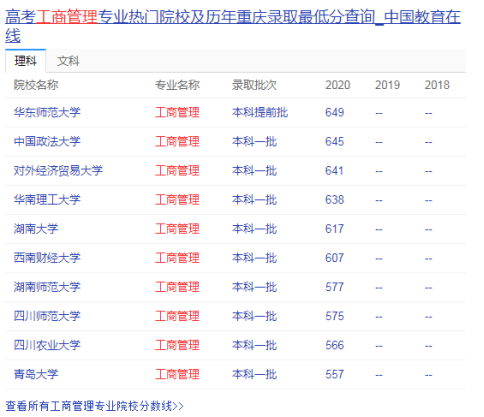The height and width of the screenshot is (417, 484).
Task: Open 四川农业大学 school link
Action: 47,345
